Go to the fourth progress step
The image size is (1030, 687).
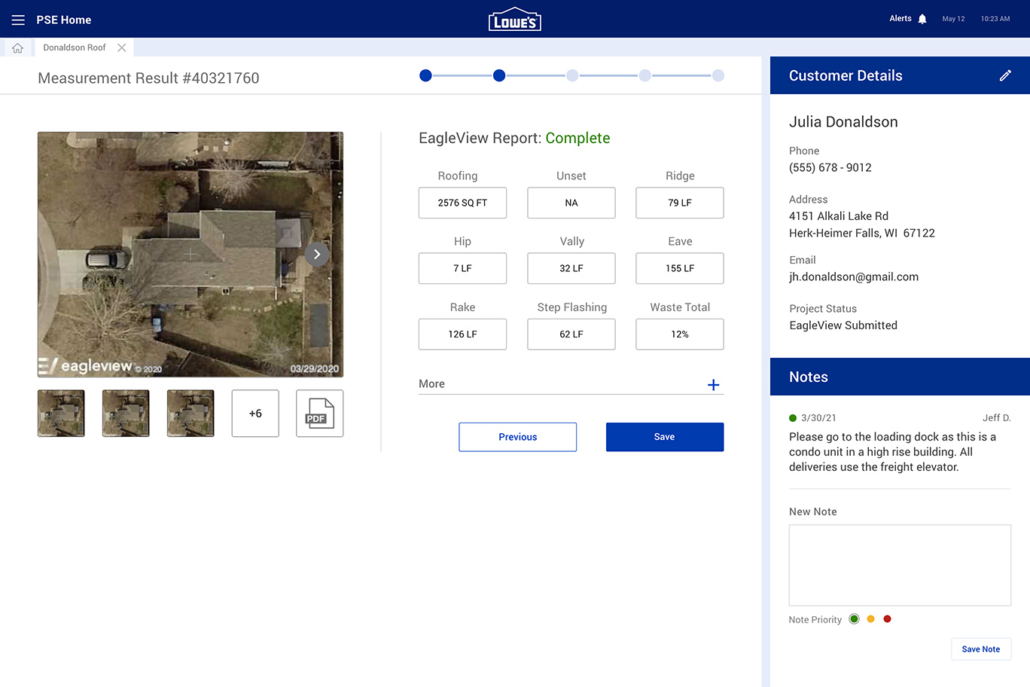645,76
